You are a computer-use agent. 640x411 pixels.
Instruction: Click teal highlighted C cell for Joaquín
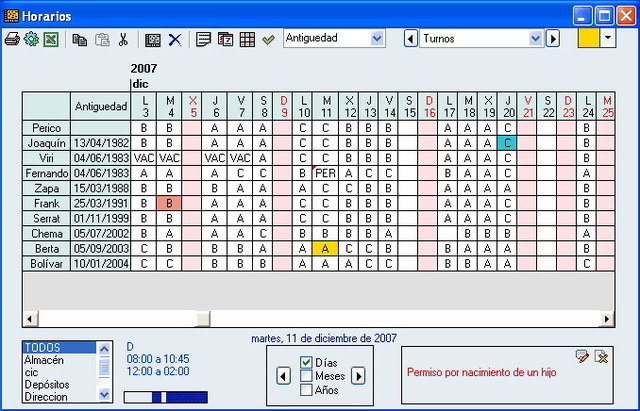[x=507, y=143]
